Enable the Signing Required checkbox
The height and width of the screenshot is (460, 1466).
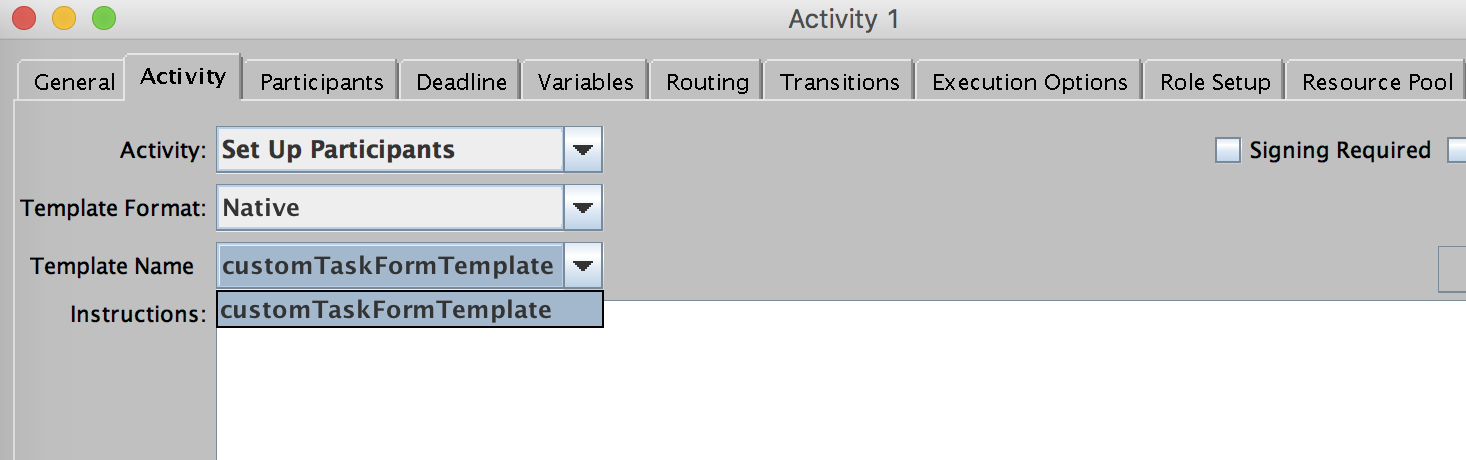[x=1227, y=150]
